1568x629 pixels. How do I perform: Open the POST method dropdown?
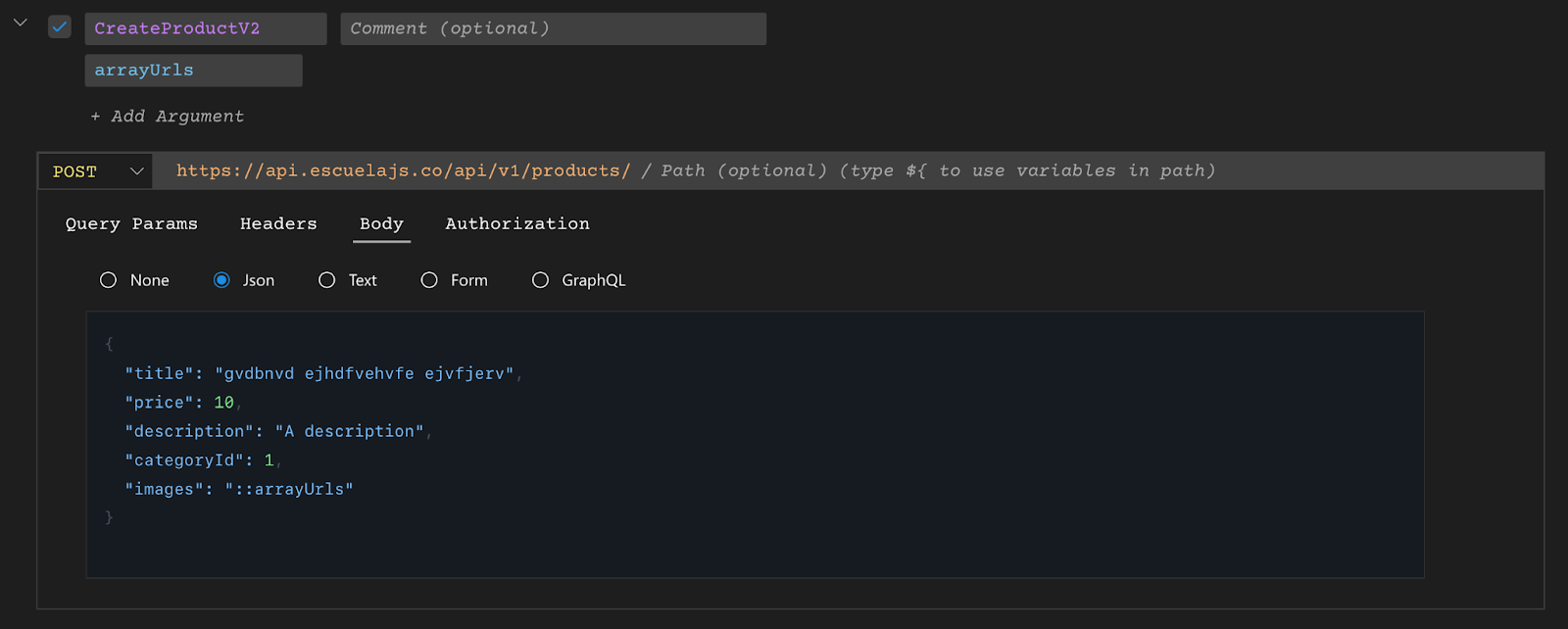tap(96, 171)
